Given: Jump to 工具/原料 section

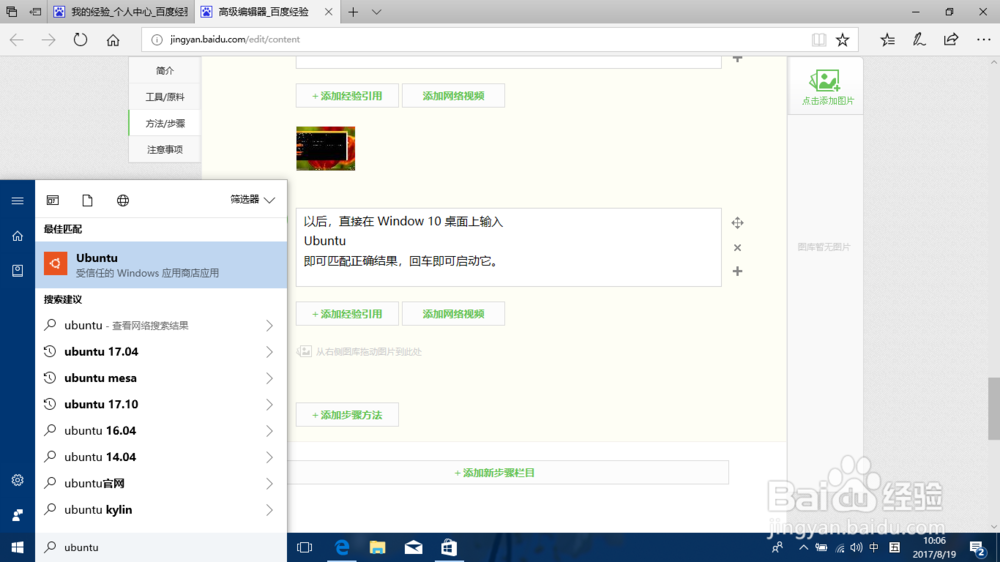Looking at the screenshot, I should pyautogui.click(x=165, y=97).
